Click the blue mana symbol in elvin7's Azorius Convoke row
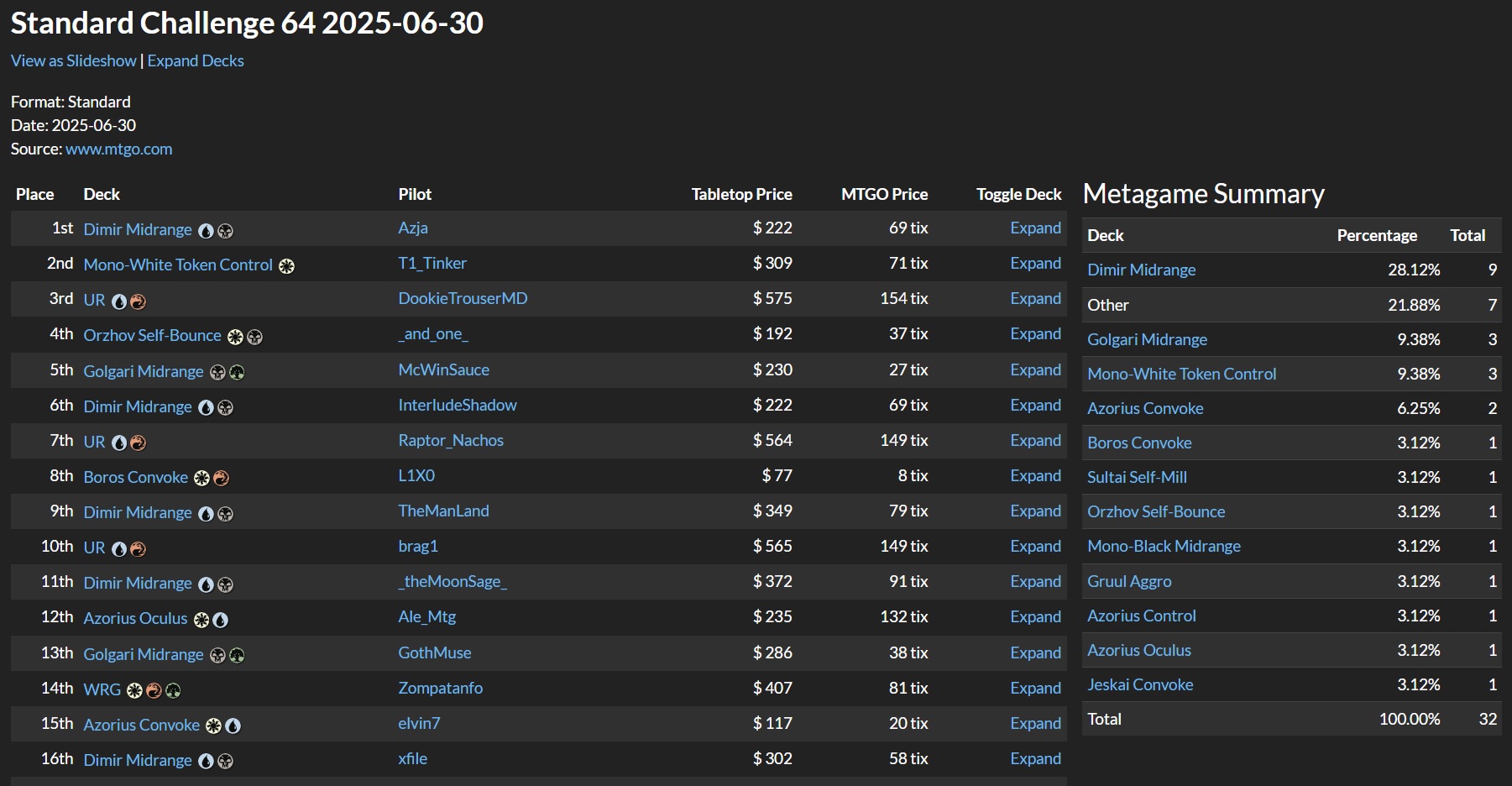Image resolution: width=1512 pixels, height=786 pixels. 233,726
